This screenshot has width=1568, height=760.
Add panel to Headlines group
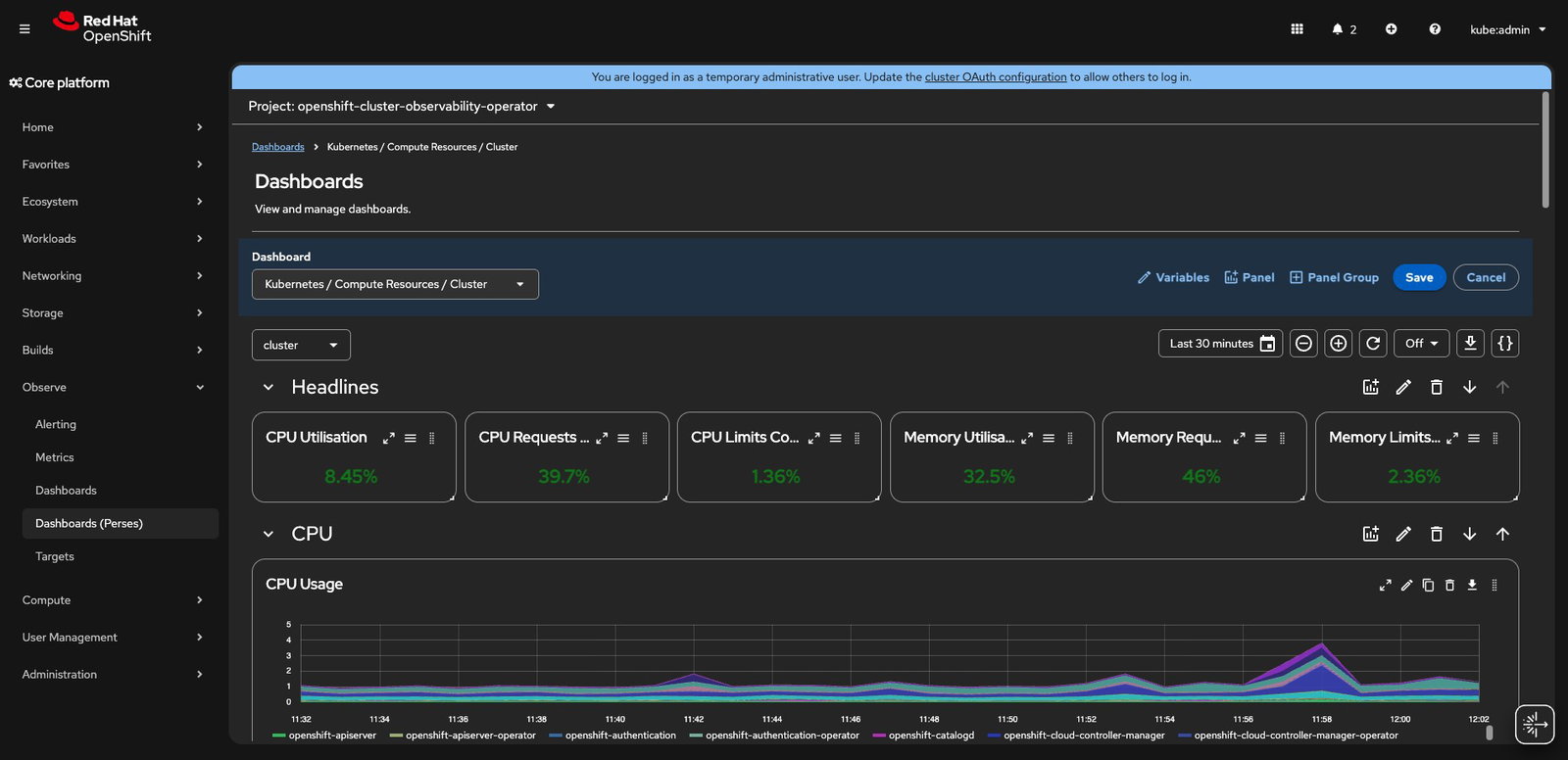1370,387
